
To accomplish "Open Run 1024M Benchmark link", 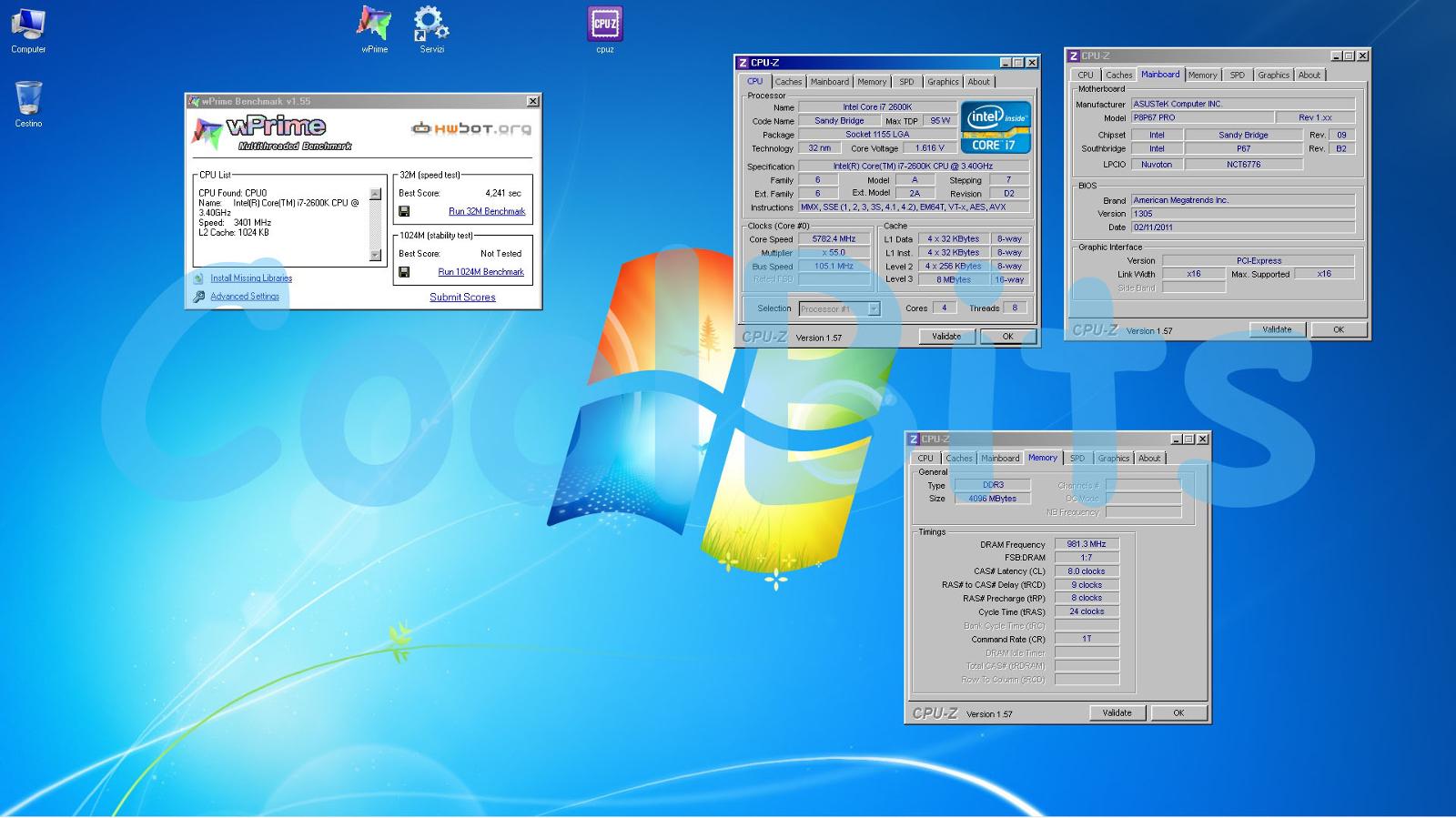I will pyautogui.click(x=480, y=271).
